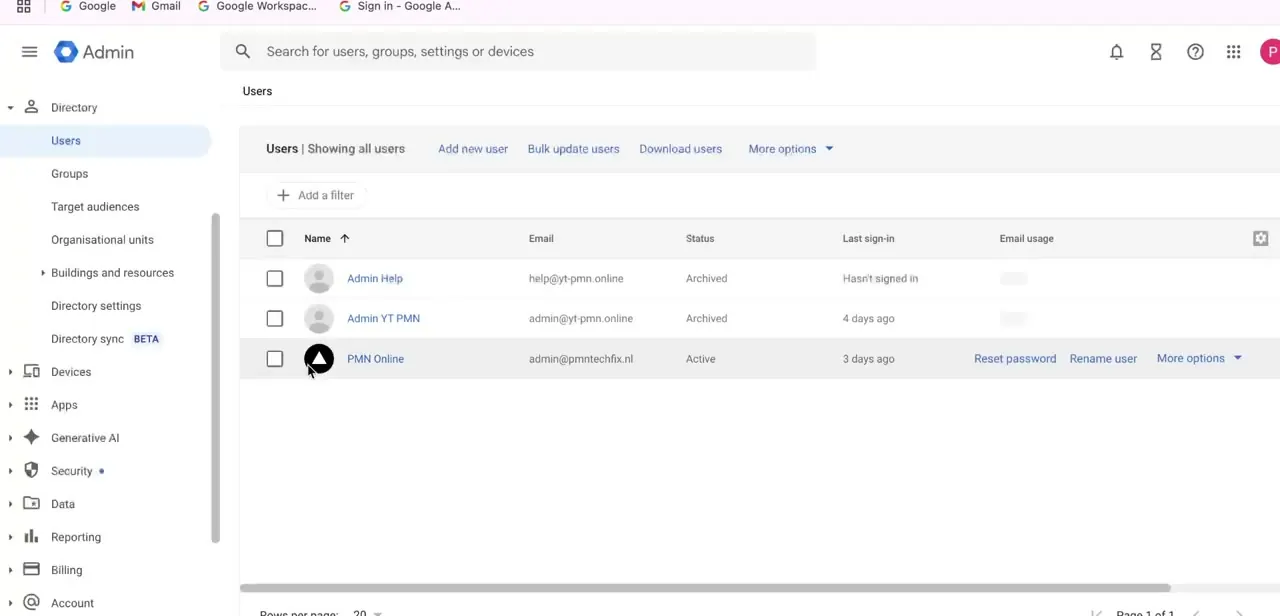Click the Reporting bar chart icon

click(31, 536)
